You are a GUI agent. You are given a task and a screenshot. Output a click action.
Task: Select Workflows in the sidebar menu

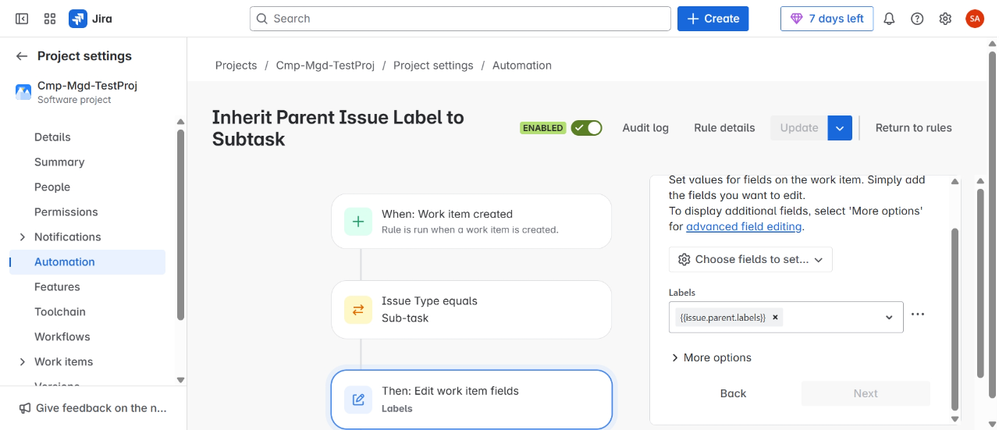point(62,337)
